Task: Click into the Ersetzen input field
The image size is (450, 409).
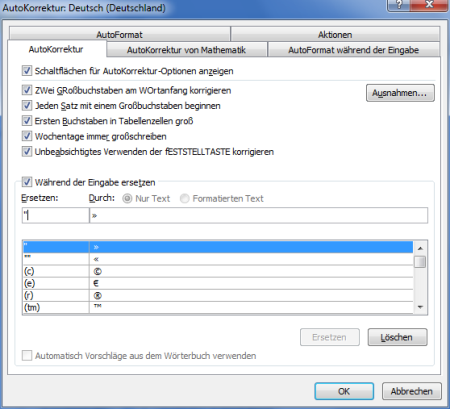Action: point(55,215)
